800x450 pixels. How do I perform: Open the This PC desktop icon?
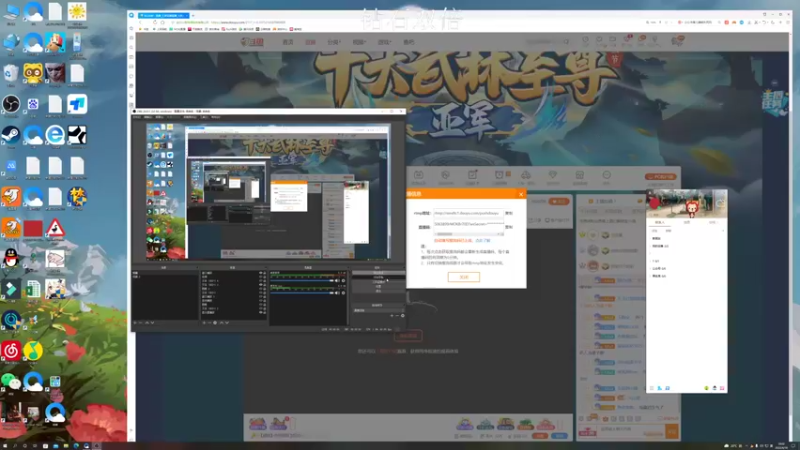coord(11,12)
